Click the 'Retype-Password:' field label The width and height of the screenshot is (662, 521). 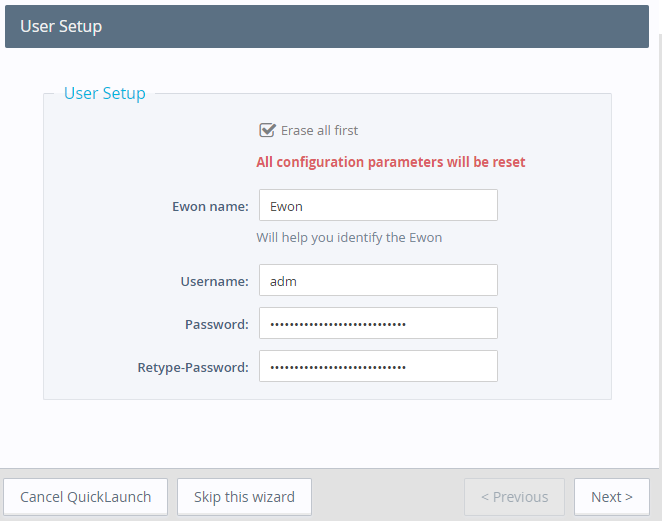tap(192, 367)
